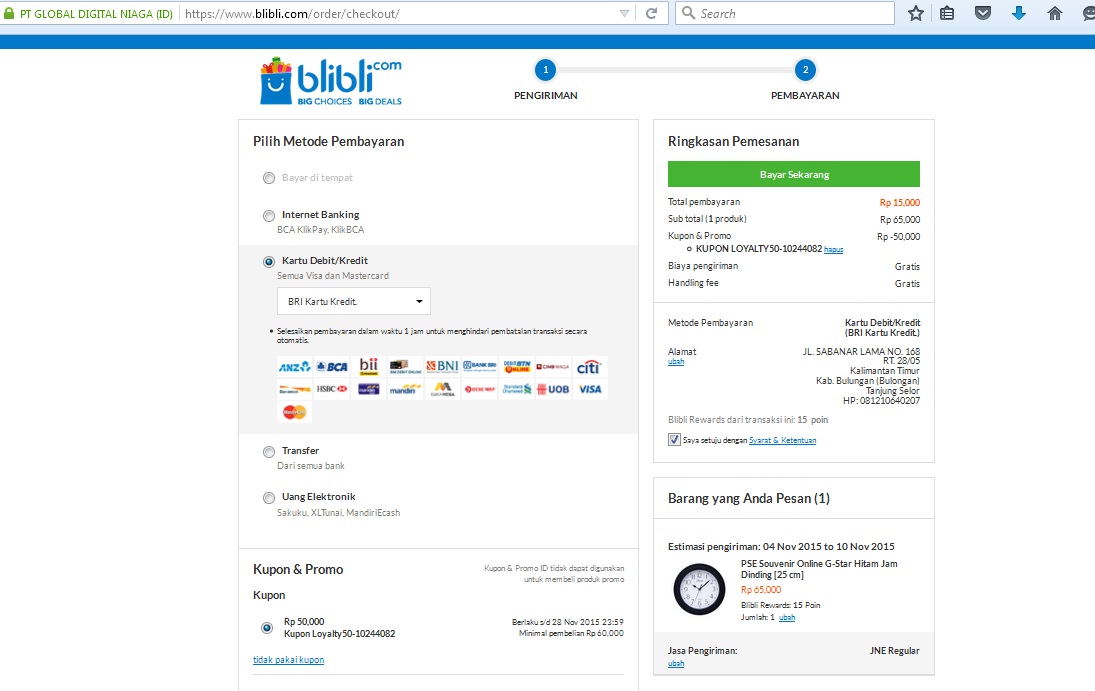Click the Mandiri debit card logo
Image resolution: width=1095 pixels, height=691 pixels.
coord(369,389)
